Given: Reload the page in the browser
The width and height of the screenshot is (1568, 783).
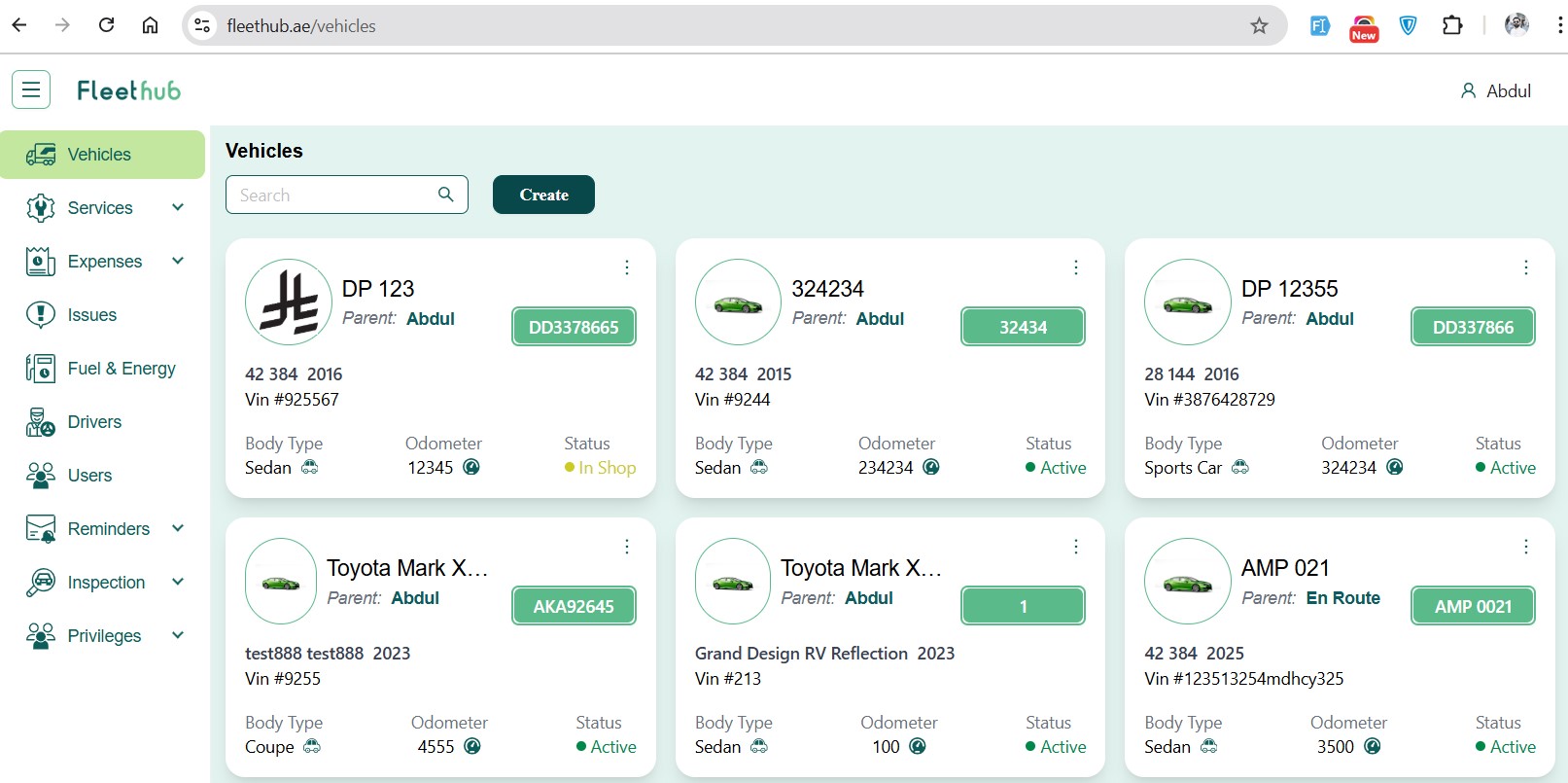Looking at the screenshot, I should [x=107, y=25].
